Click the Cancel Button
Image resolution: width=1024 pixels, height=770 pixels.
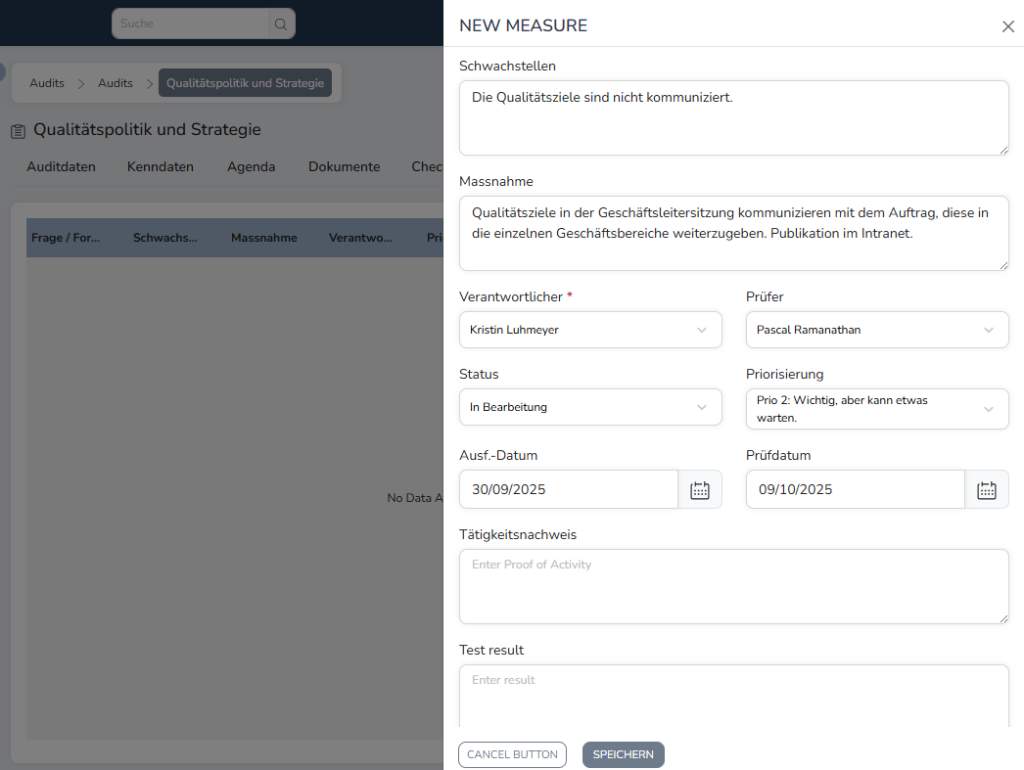click(512, 755)
